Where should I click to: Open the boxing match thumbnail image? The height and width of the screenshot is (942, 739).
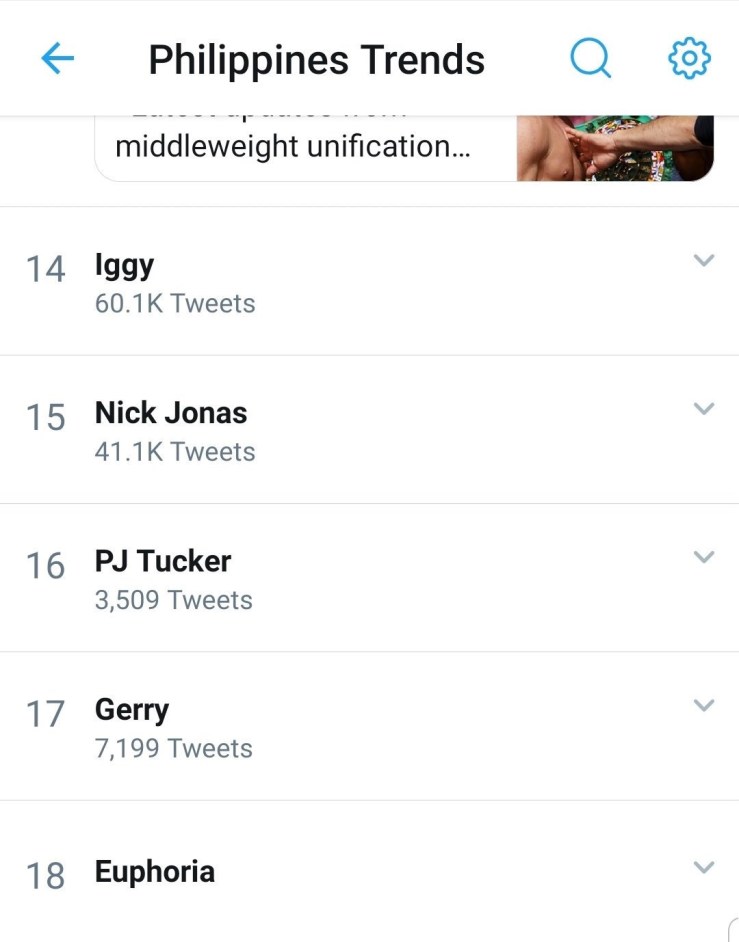(614, 148)
